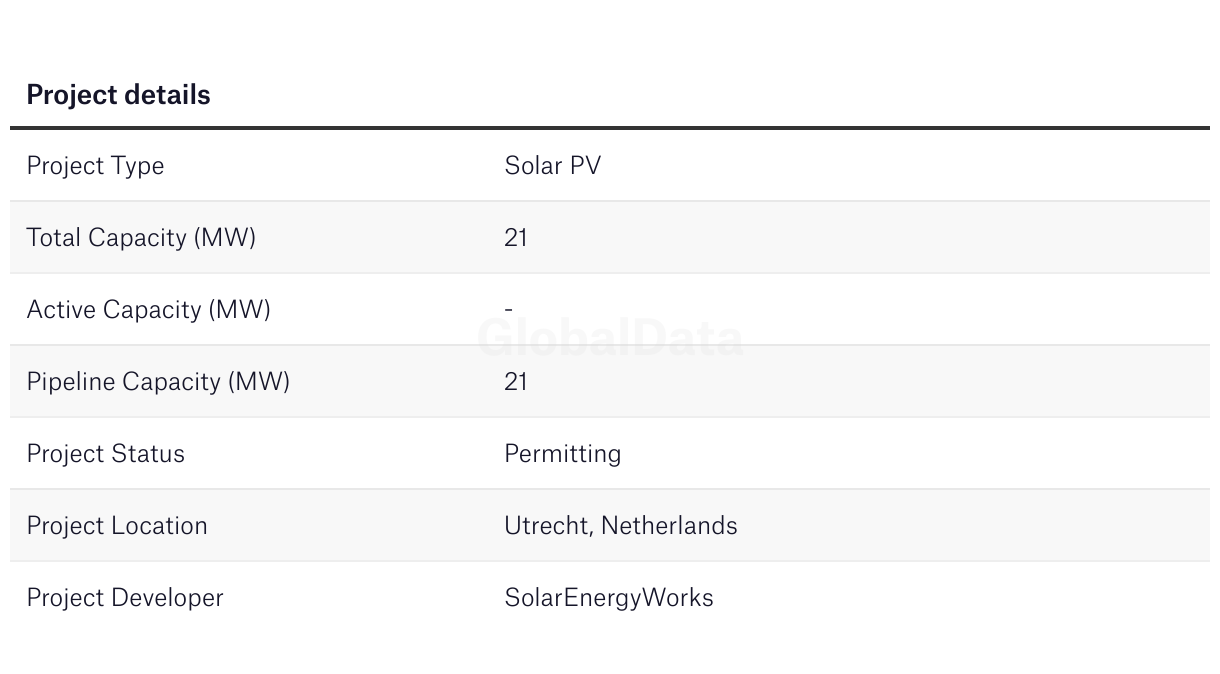This screenshot has width=1220, height=674.
Task: Click the Active Capacity dash value
Action: point(509,309)
